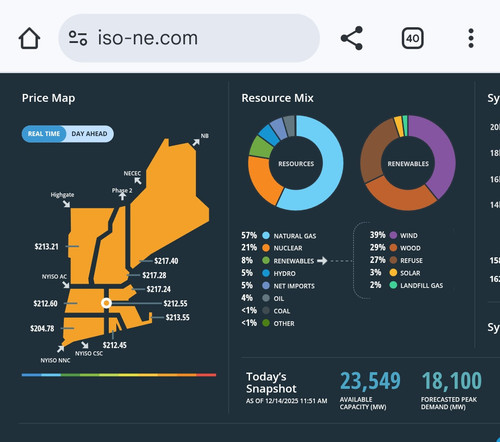Screen dimensions: 500x442
Task: Click the Renewables donut chart center
Action: pyautogui.click(x=408, y=164)
